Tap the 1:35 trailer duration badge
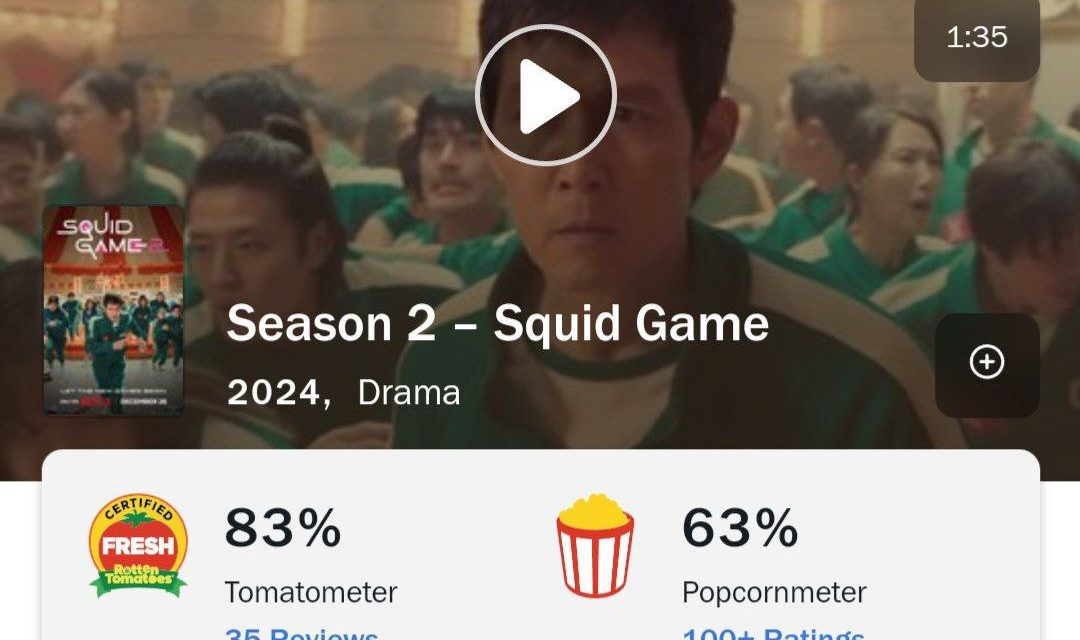1080x640 pixels. (x=977, y=37)
